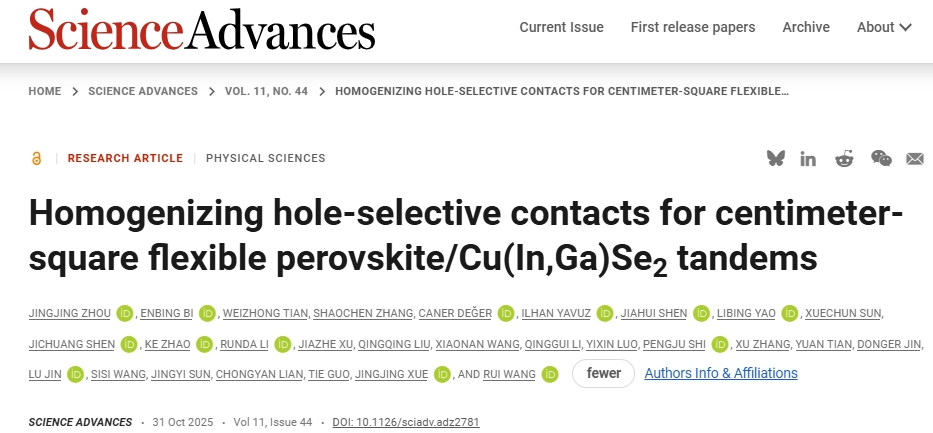The height and width of the screenshot is (433, 933).
Task: Open Vol. 11, No. 44 breadcrumb
Action: coord(265,91)
